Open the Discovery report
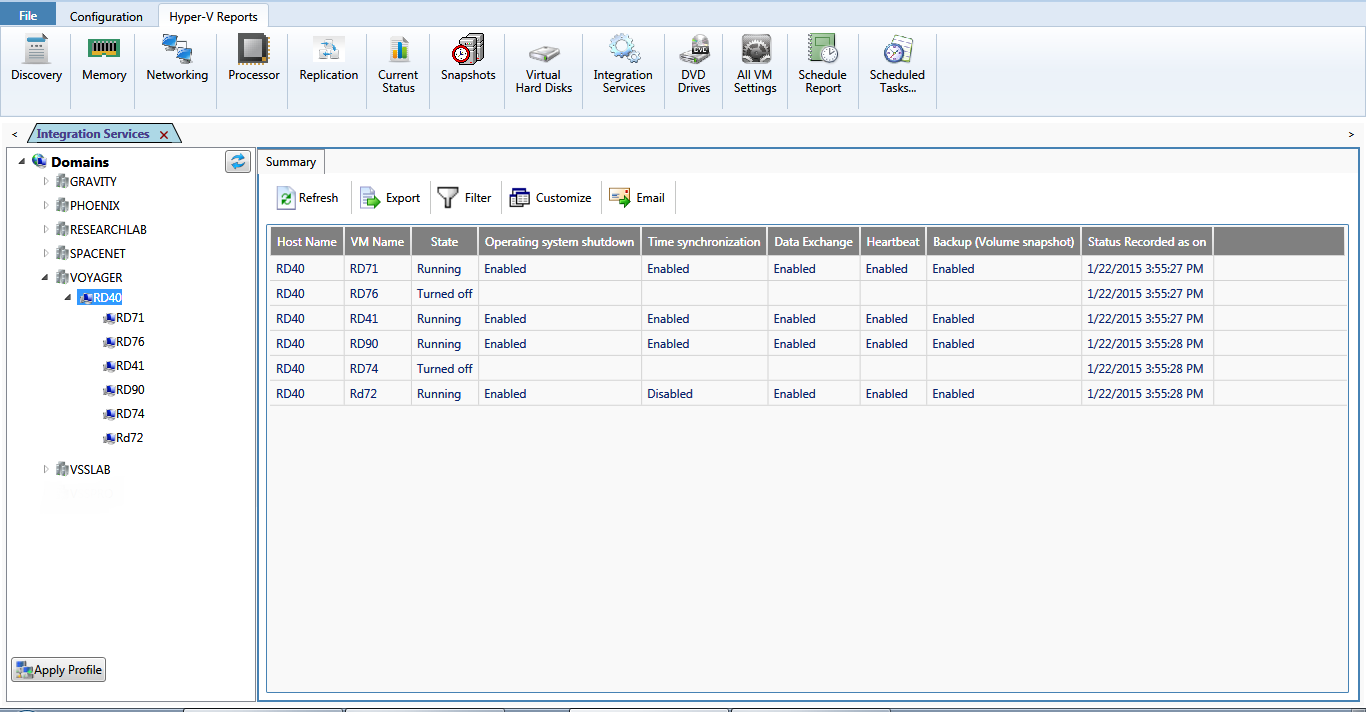The width and height of the screenshot is (1366, 712). (x=36, y=60)
